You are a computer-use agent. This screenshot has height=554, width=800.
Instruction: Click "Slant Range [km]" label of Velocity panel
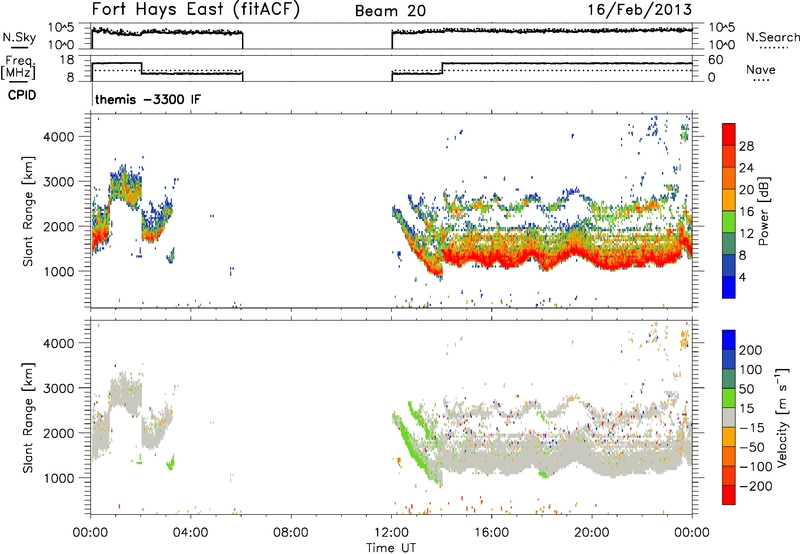[x=29, y=418]
